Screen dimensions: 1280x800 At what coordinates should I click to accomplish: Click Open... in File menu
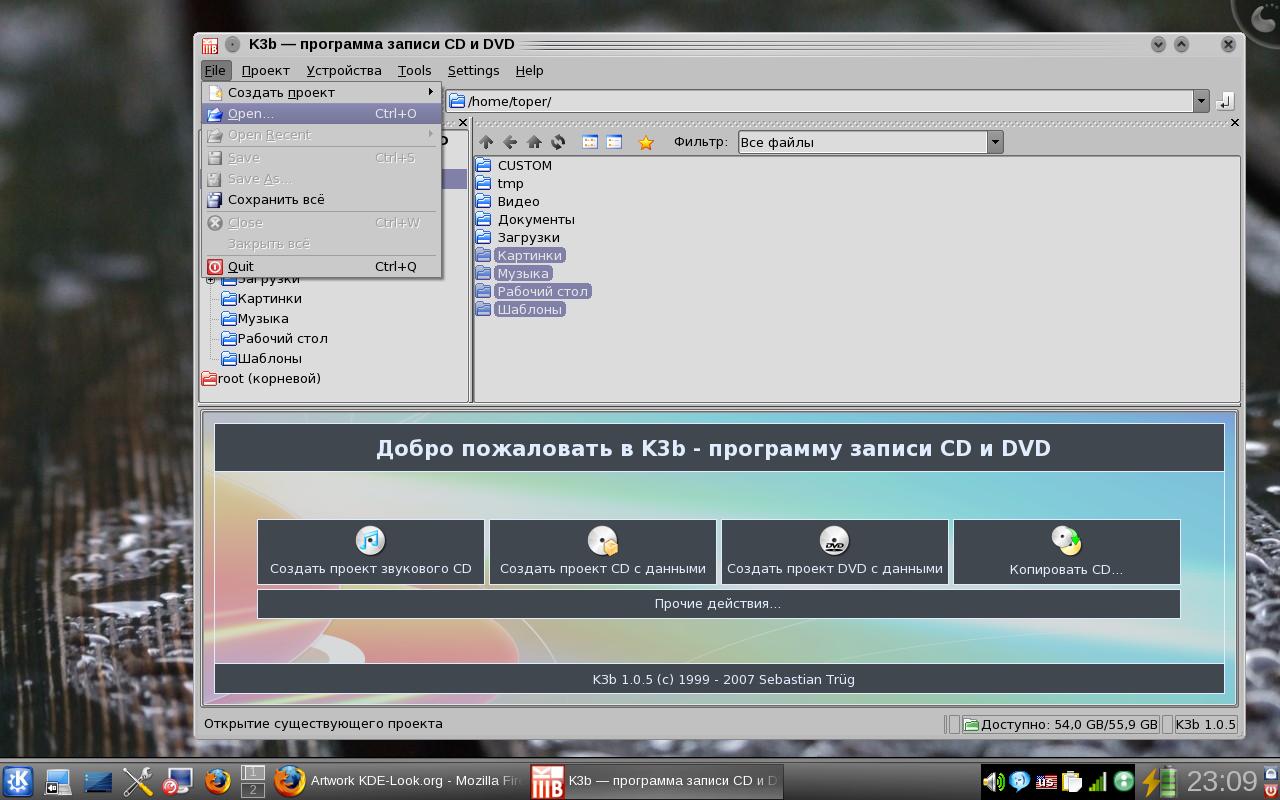tap(322, 114)
